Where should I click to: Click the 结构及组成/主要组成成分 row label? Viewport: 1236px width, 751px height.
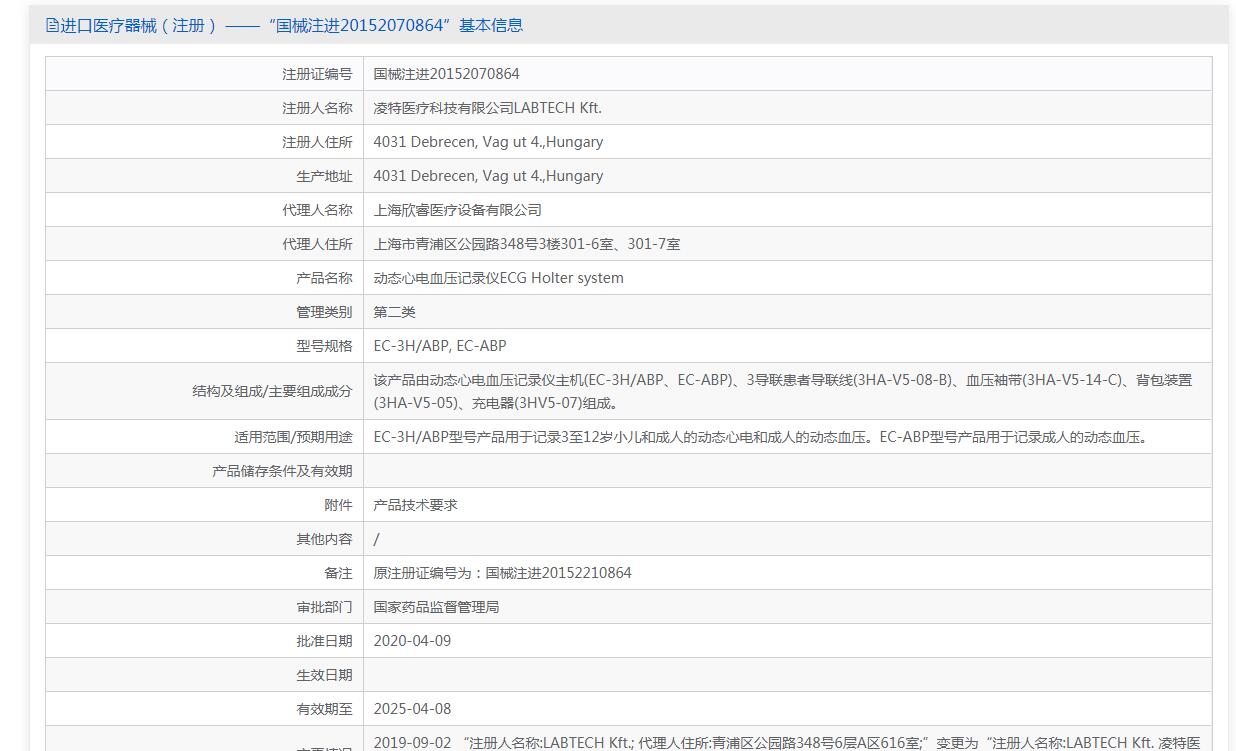pyautogui.click(x=272, y=391)
